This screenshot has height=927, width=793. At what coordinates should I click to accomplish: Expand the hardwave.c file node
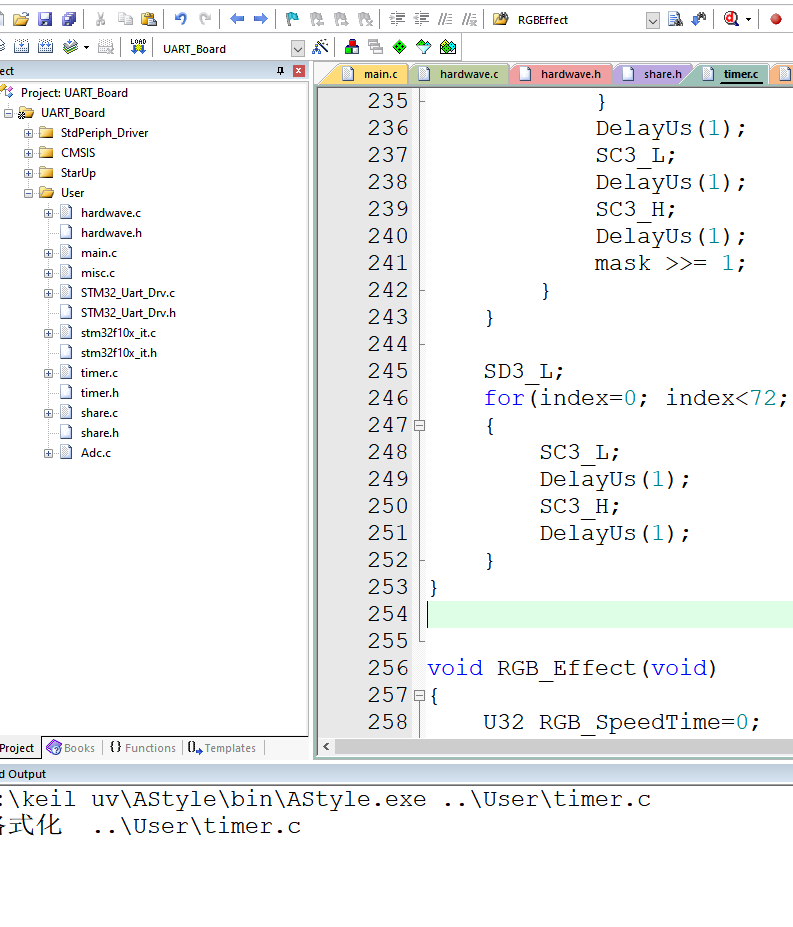click(48, 213)
